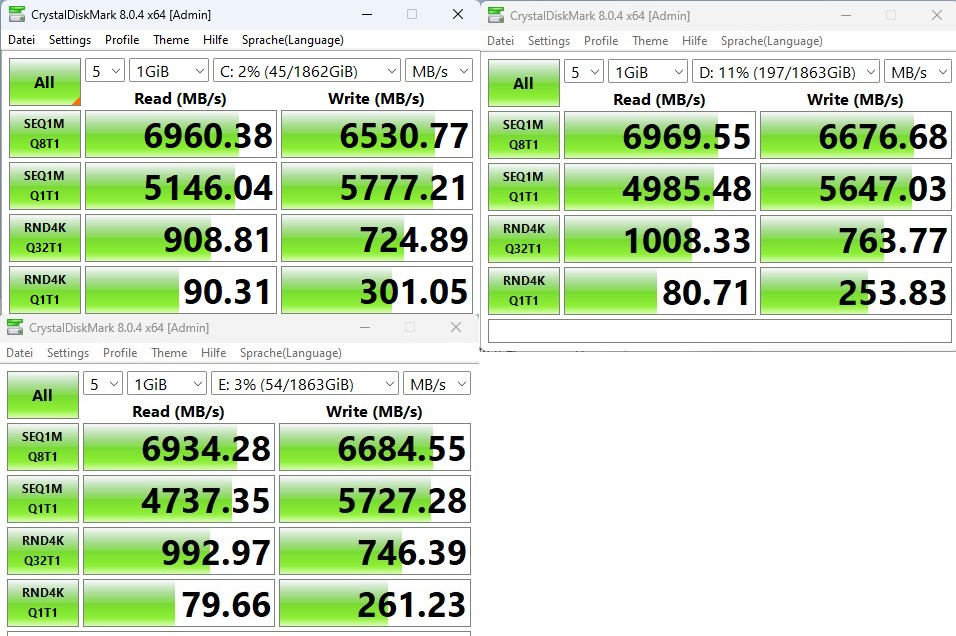Open Datei menu in E: window
956x636 pixels.
[20, 352]
